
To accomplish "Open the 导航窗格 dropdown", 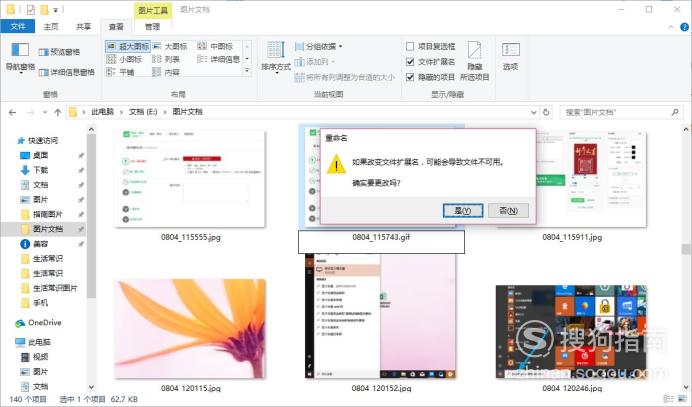I will [x=20, y=57].
